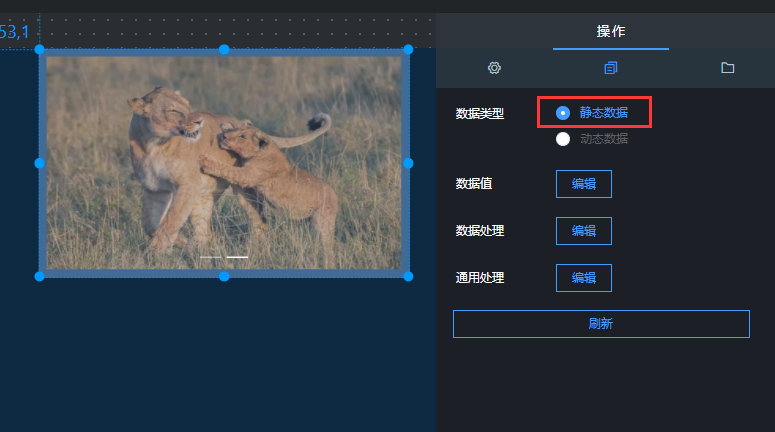Click the top-center resize handle of image

[224, 49]
